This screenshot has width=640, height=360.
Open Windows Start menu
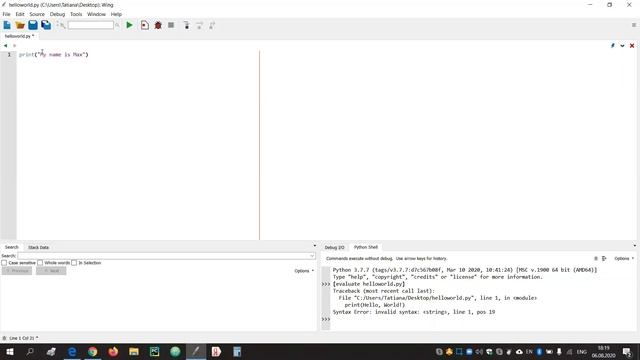click(x=9, y=351)
